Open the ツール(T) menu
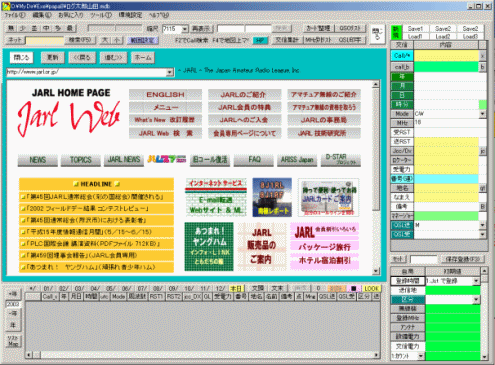 101,15
